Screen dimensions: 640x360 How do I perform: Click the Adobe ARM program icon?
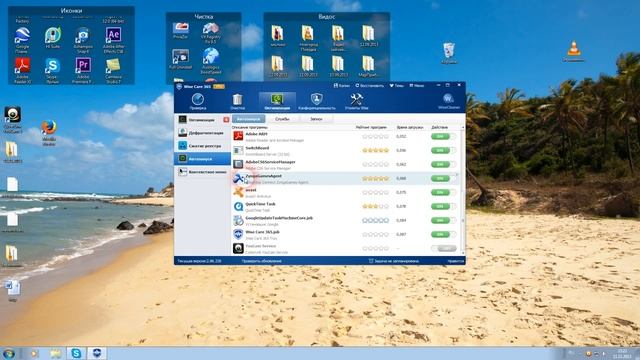pyautogui.click(x=238, y=136)
